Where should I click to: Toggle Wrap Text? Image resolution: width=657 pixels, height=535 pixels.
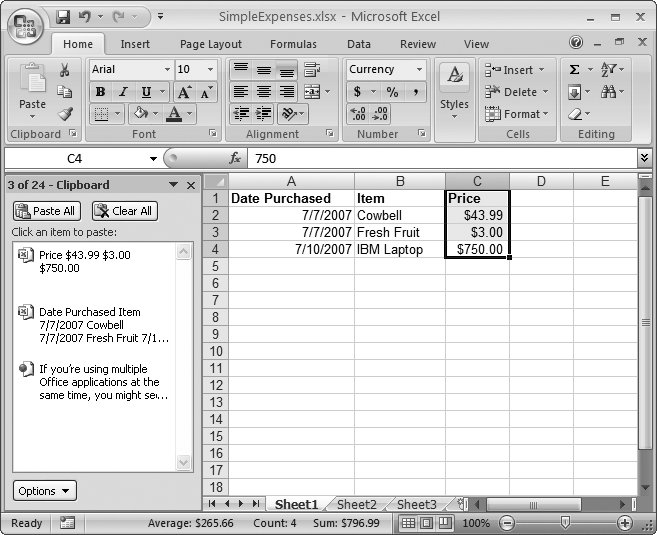(312, 70)
